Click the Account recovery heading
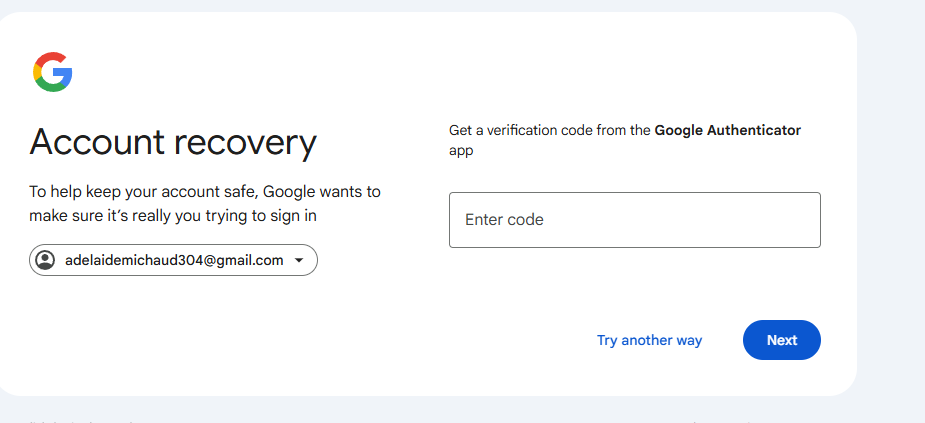This screenshot has height=423, width=925. tap(173, 142)
